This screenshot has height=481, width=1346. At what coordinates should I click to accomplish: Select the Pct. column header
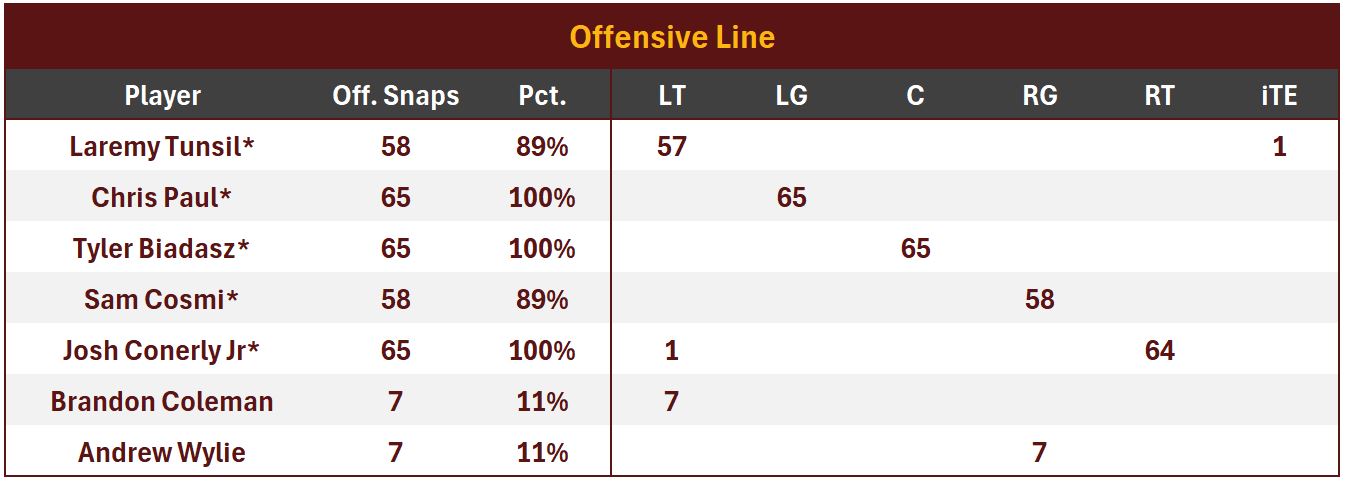[x=542, y=96]
